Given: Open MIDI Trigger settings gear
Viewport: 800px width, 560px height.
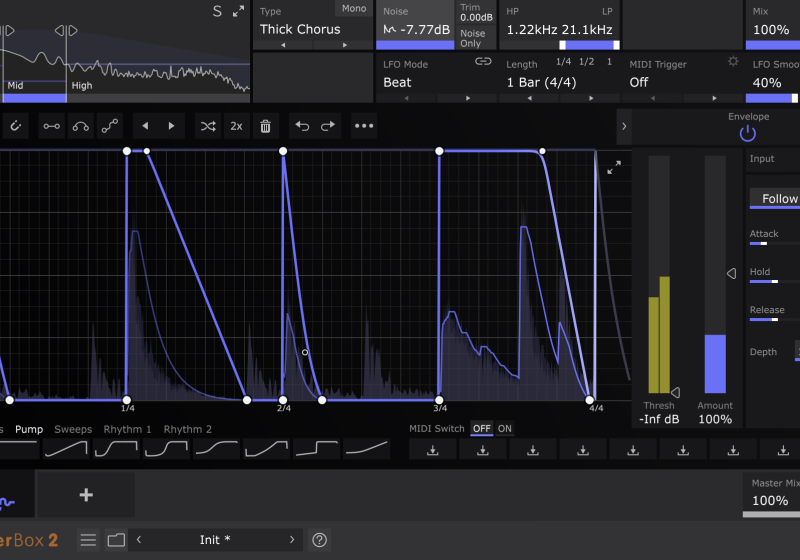Looking at the screenshot, I should tap(733, 62).
